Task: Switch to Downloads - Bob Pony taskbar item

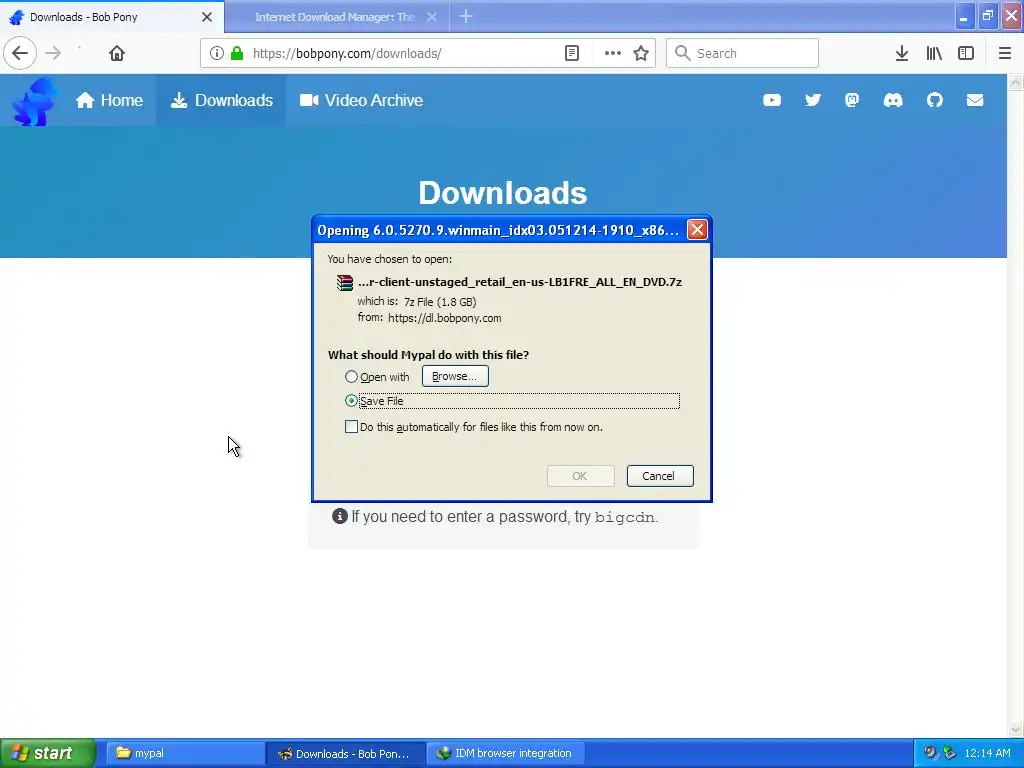Action: (x=346, y=753)
